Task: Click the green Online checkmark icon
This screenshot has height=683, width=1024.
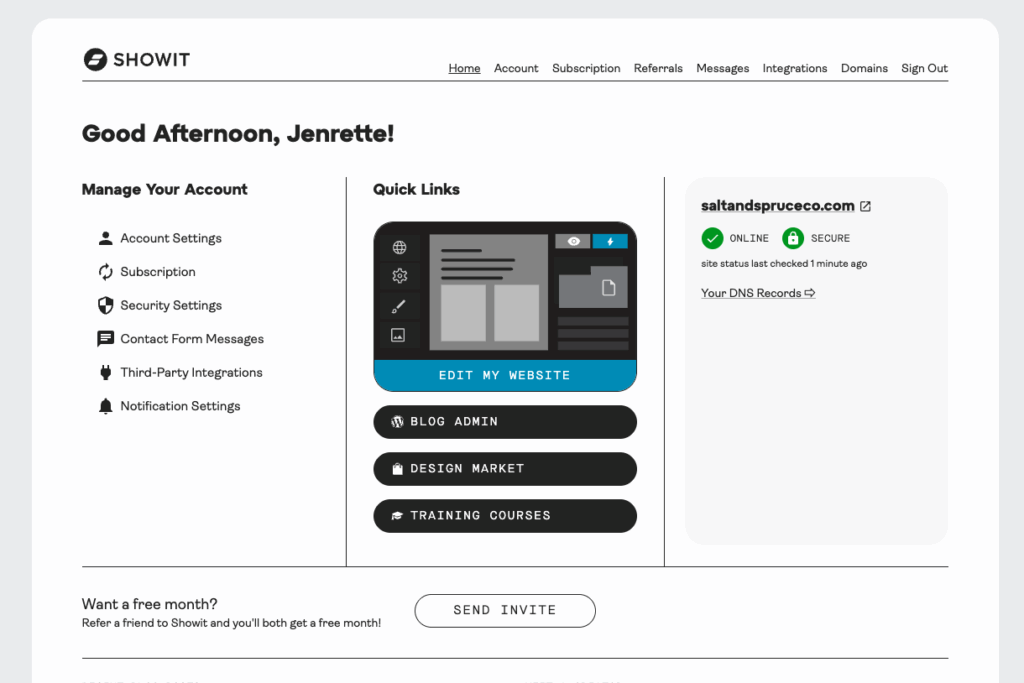Action: tap(712, 238)
